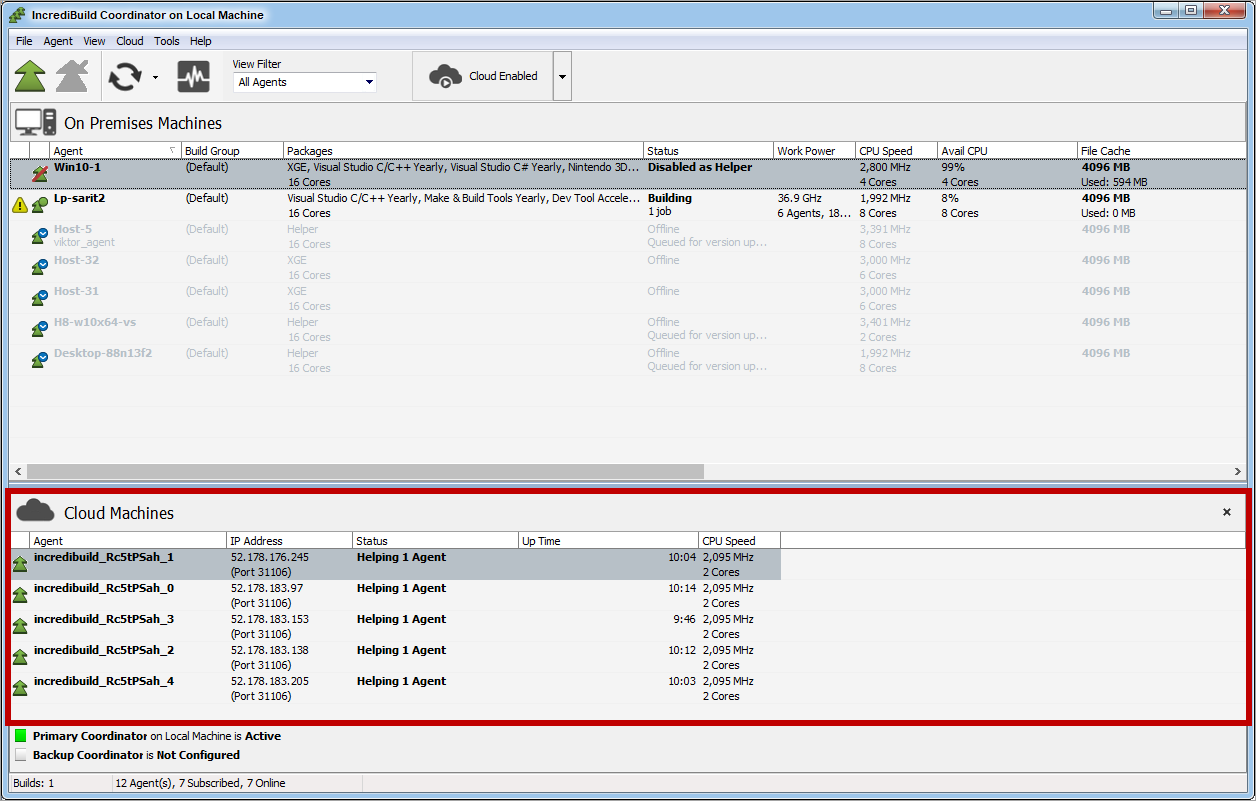Select the Desktop-88n13f2 agent name
1256x801 pixels.
pos(103,353)
